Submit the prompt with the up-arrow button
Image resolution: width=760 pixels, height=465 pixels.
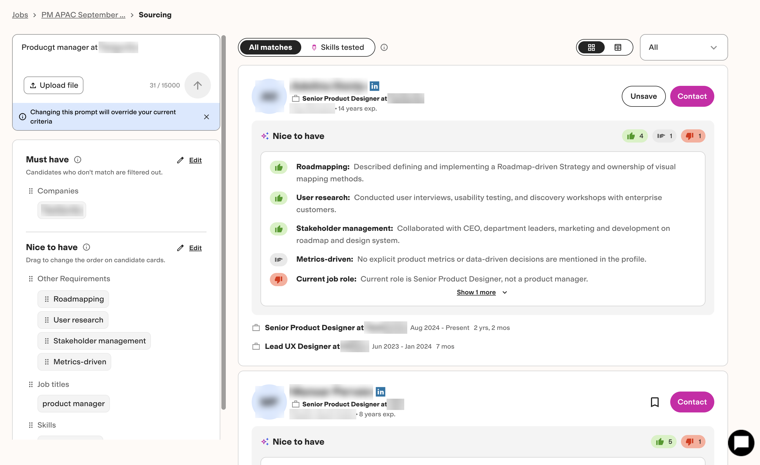click(x=197, y=85)
